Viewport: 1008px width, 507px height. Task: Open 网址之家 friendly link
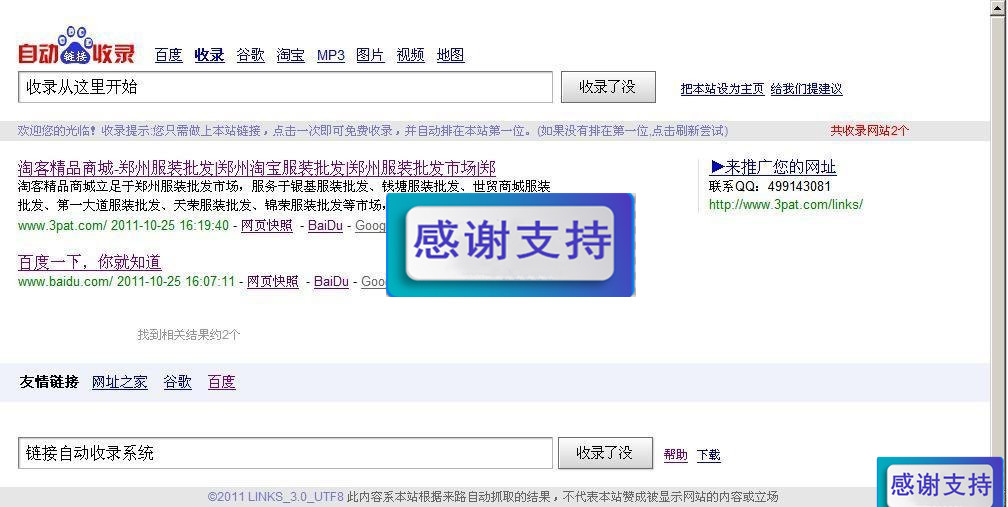coord(120,382)
